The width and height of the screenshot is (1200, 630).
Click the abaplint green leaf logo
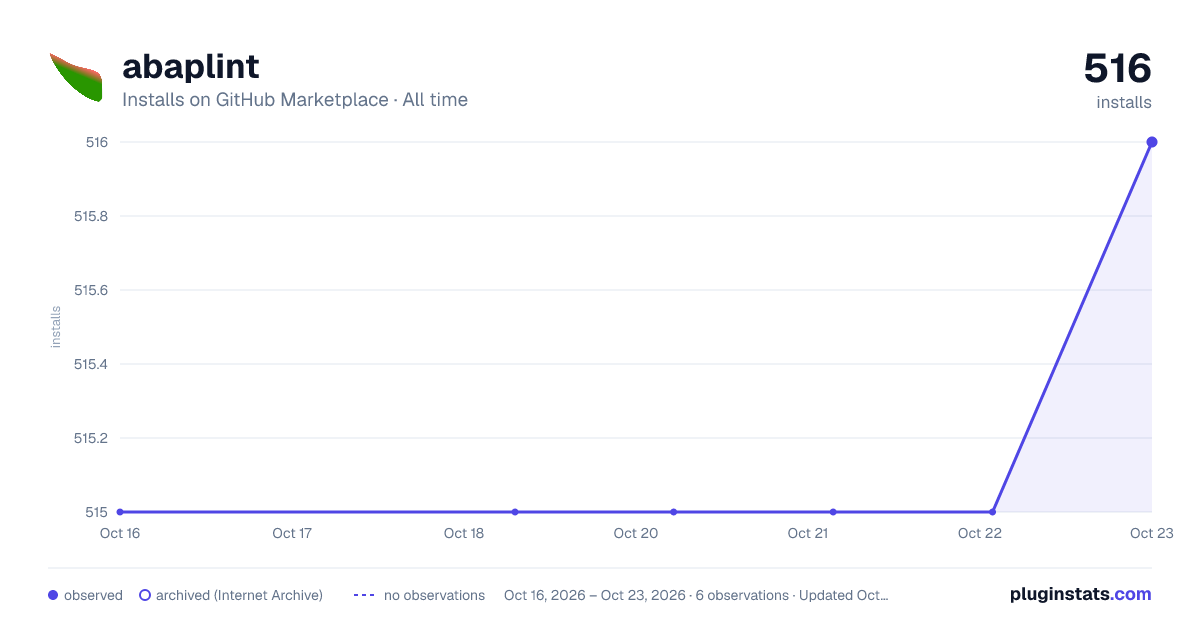76,77
